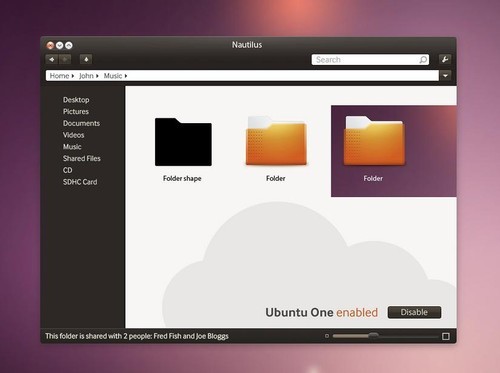Viewport: 500px width, 373px height.
Task: Go to Home in the path bar
Action: [59, 76]
